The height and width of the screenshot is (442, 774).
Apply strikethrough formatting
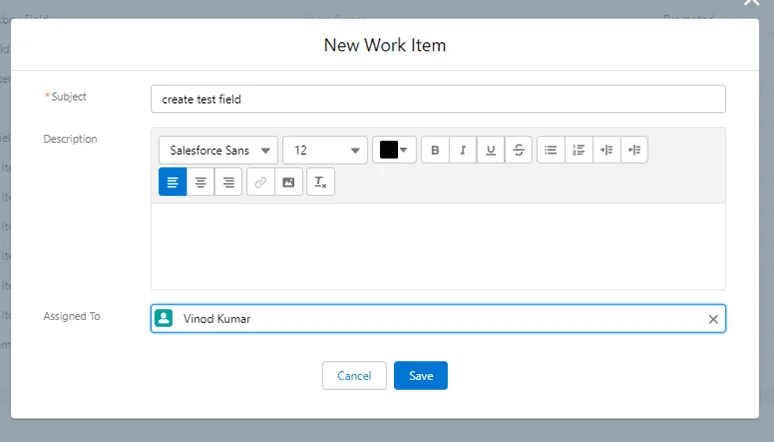[x=518, y=150]
